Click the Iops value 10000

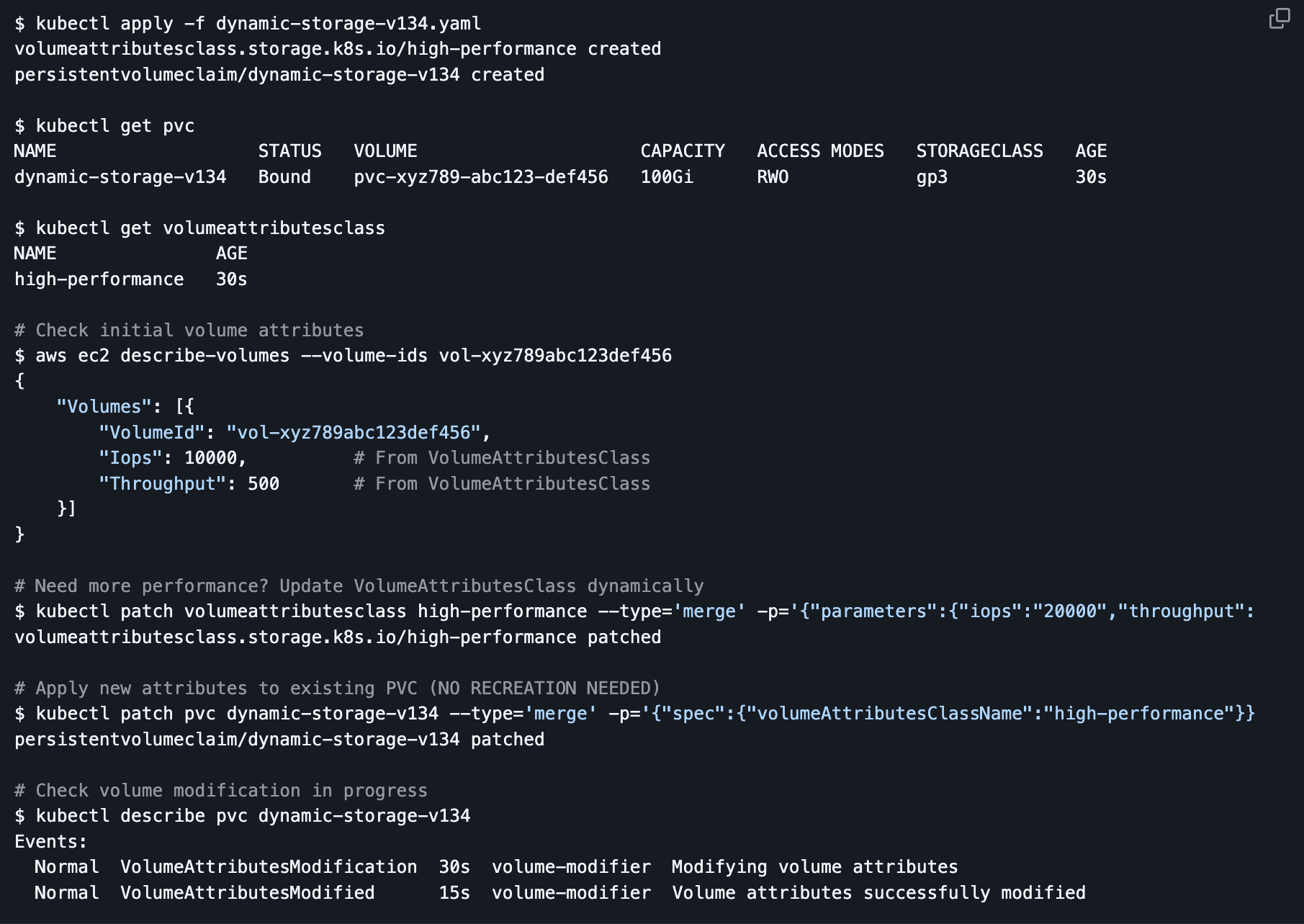[x=211, y=458]
